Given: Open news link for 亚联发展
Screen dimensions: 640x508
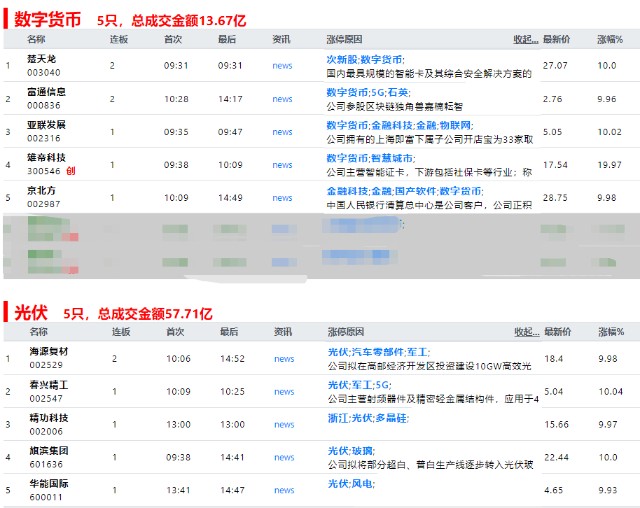Looking at the screenshot, I should (282, 132).
